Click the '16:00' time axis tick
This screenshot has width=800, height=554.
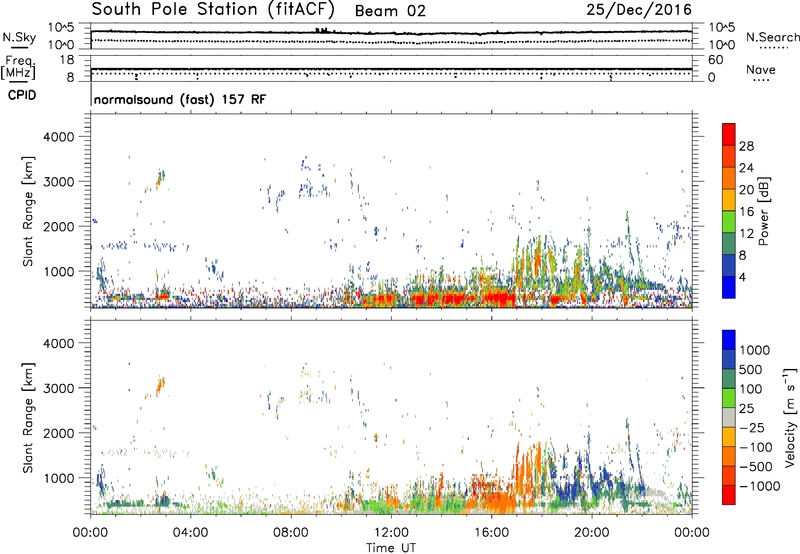point(491,533)
